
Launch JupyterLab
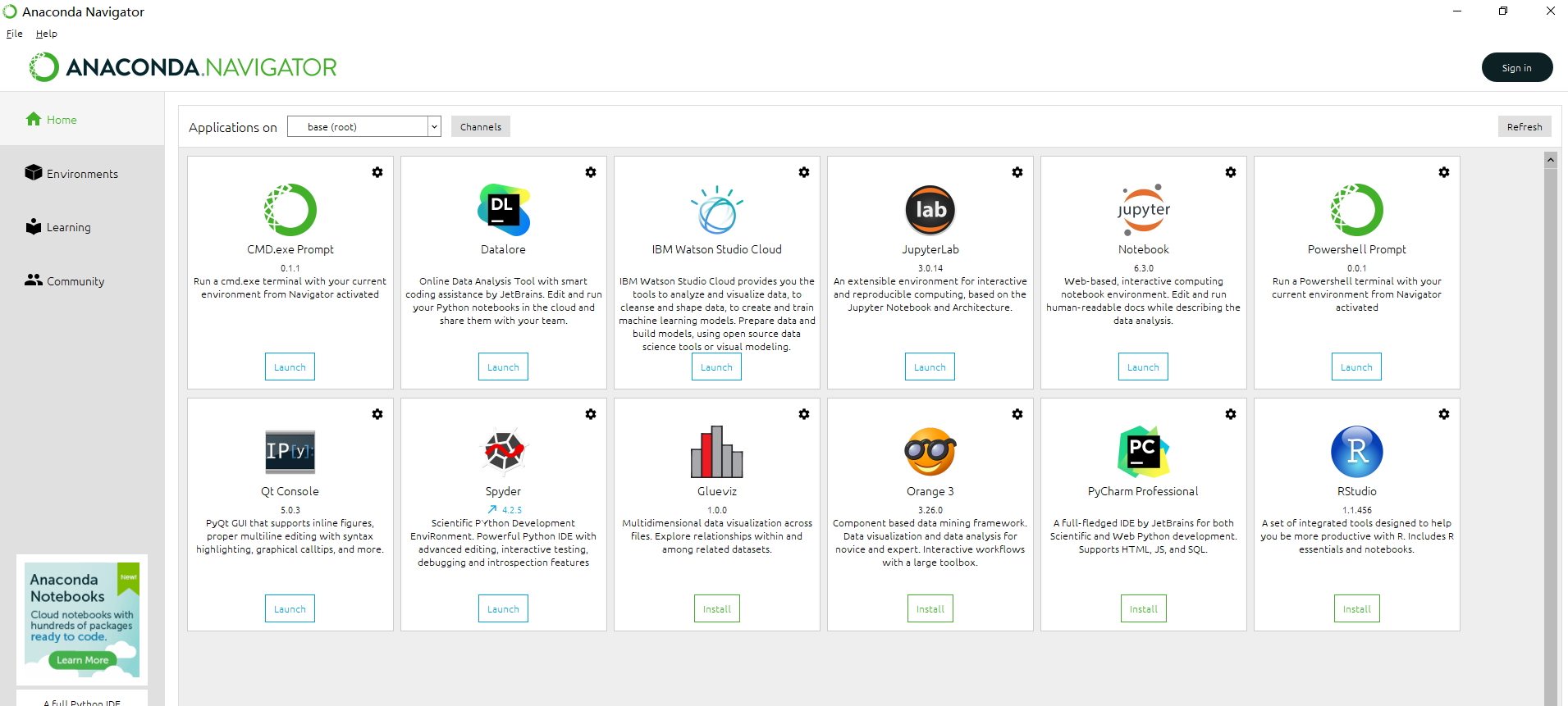(x=930, y=367)
